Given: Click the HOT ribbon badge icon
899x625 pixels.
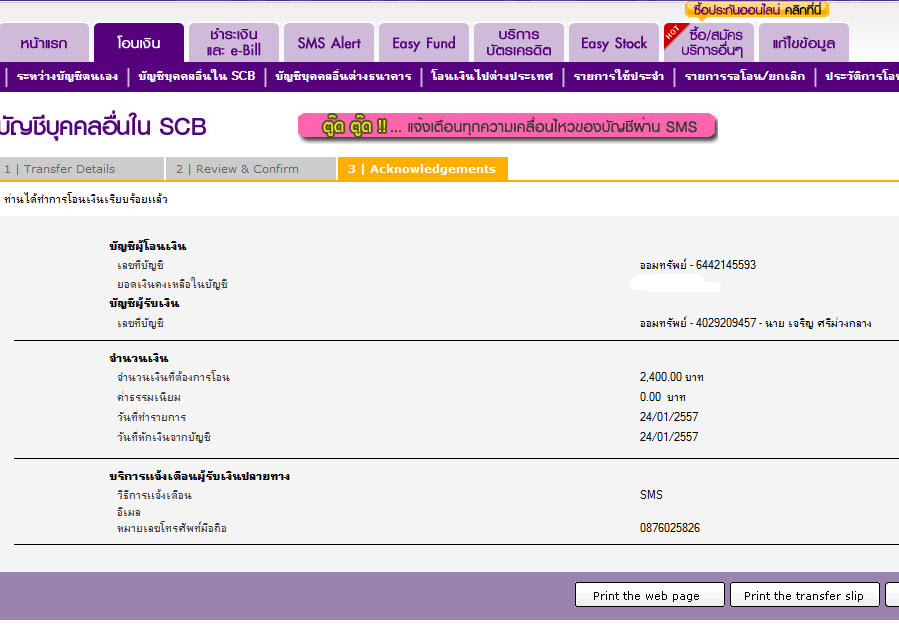Looking at the screenshot, I should (x=673, y=32).
